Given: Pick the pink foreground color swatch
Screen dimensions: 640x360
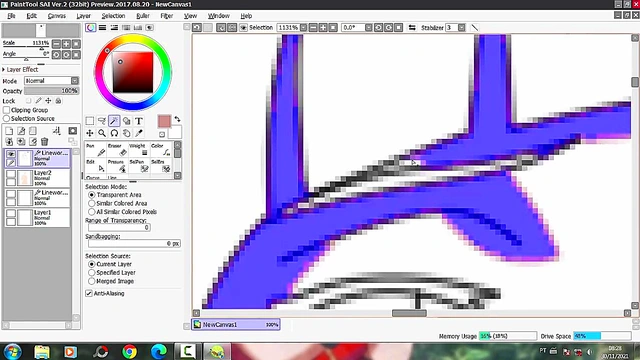Looking at the screenshot, I should point(164,121).
